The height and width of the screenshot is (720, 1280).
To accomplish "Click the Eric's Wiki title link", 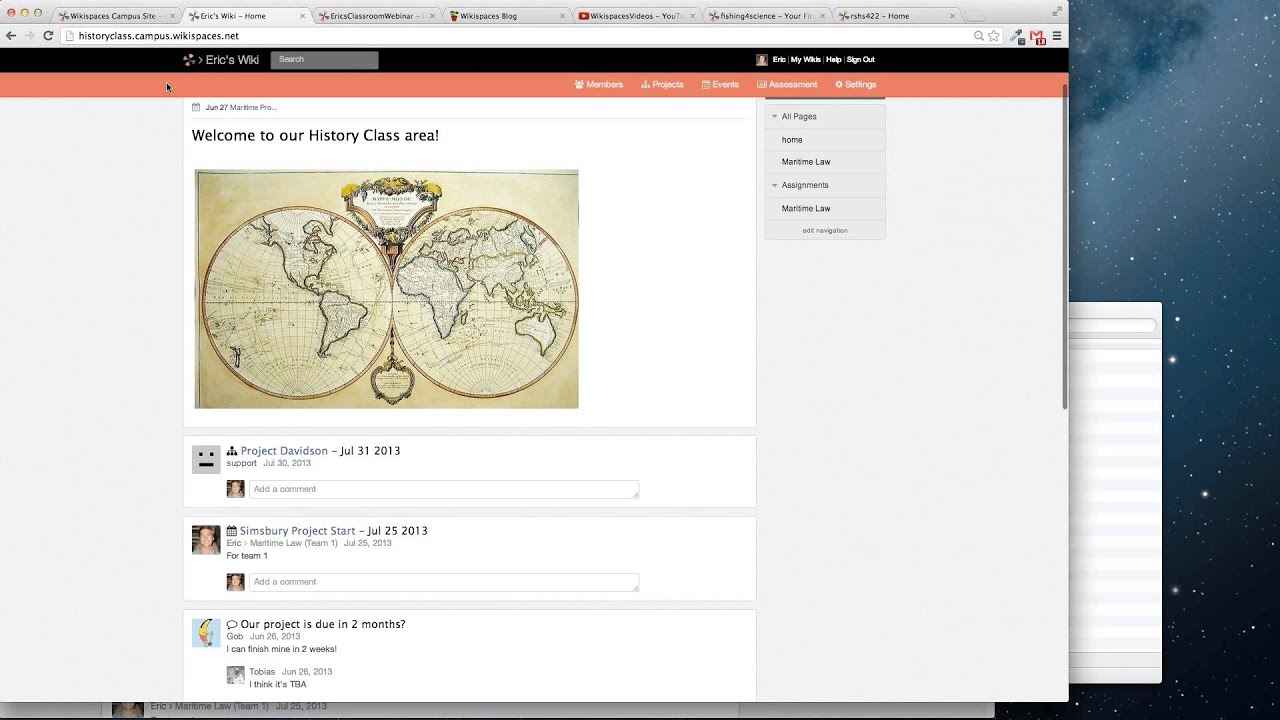I will 232,60.
